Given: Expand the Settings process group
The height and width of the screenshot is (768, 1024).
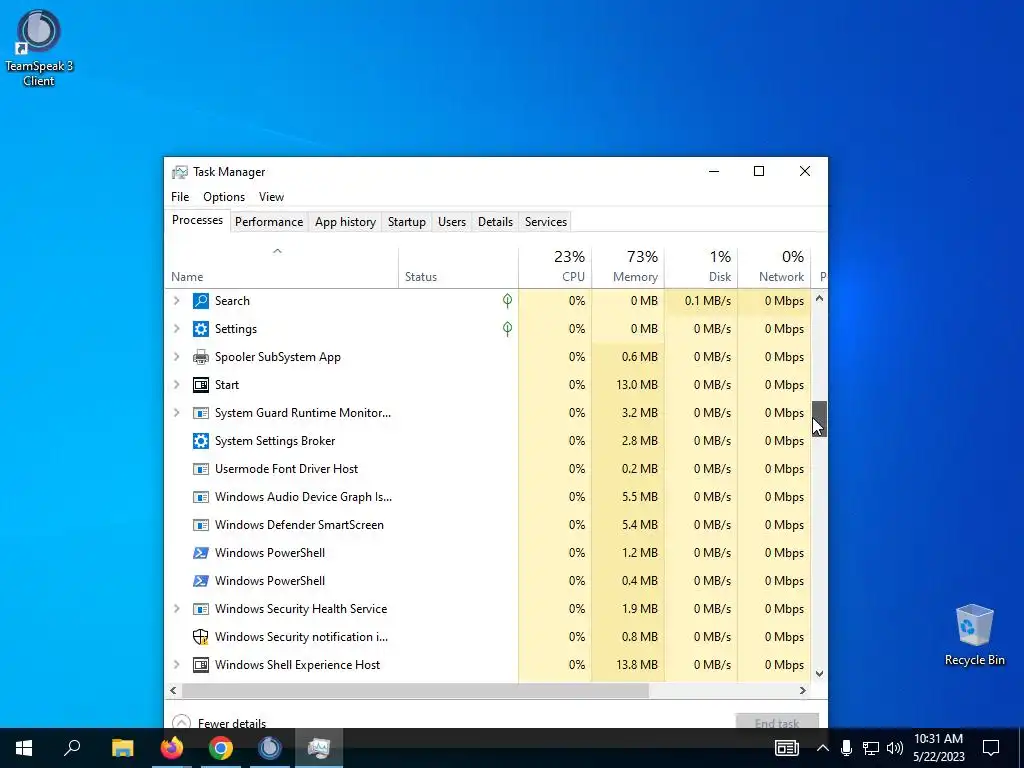Looking at the screenshot, I should 176,328.
